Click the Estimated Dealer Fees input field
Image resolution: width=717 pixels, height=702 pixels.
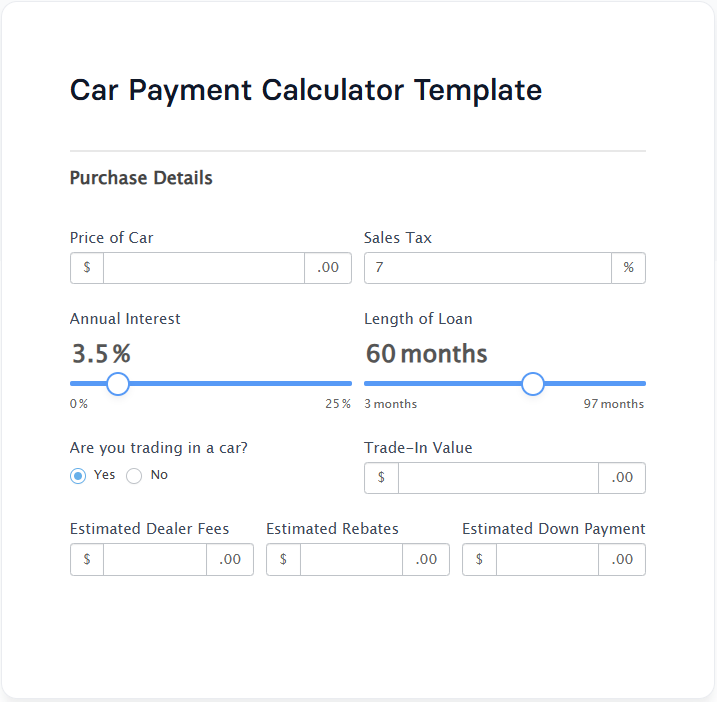[x=155, y=560]
